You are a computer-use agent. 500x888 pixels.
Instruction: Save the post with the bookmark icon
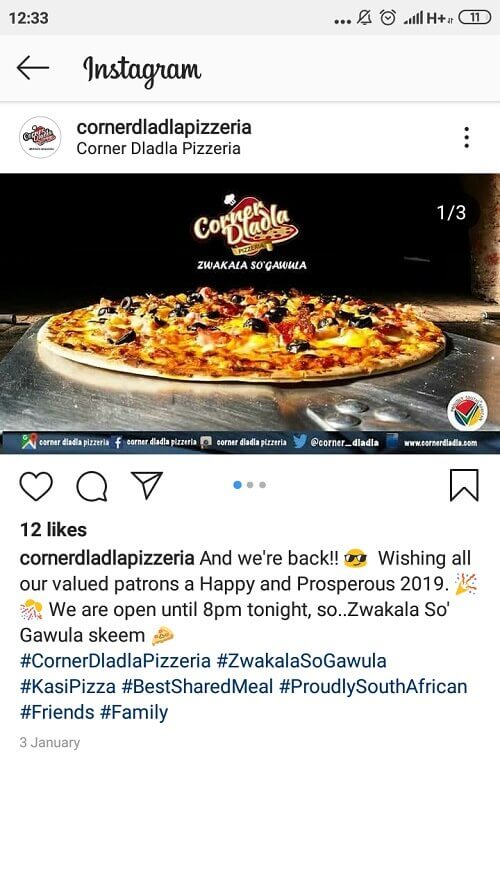pyautogui.click(x=464, y=485)
